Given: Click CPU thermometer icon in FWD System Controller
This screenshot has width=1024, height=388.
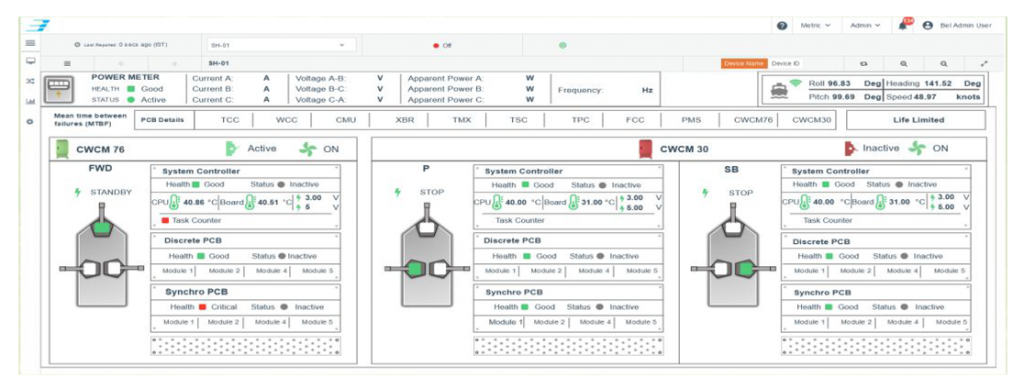Looking at the screenshot, I should point(174,202).
